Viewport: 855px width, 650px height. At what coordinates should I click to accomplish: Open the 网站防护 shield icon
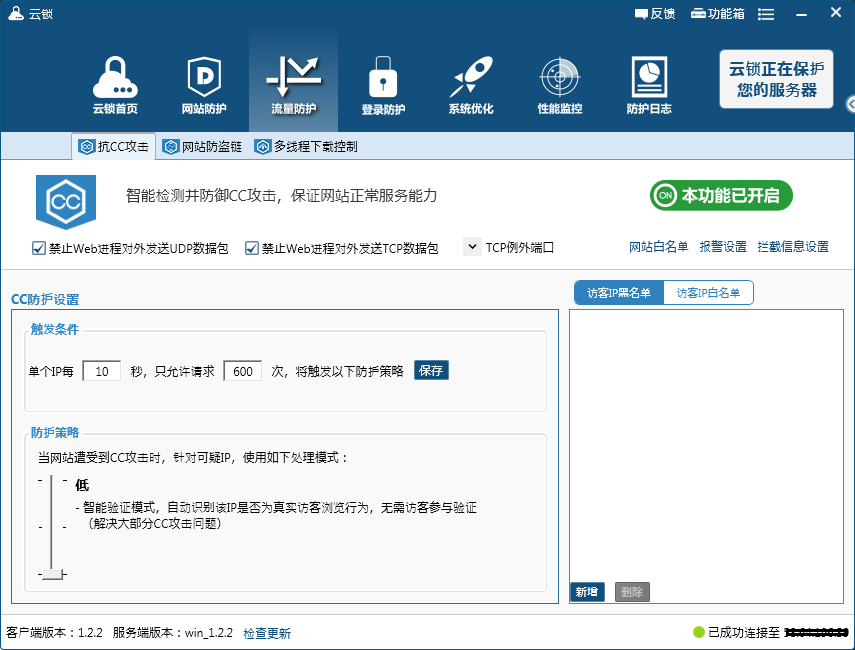click(204, 85)
